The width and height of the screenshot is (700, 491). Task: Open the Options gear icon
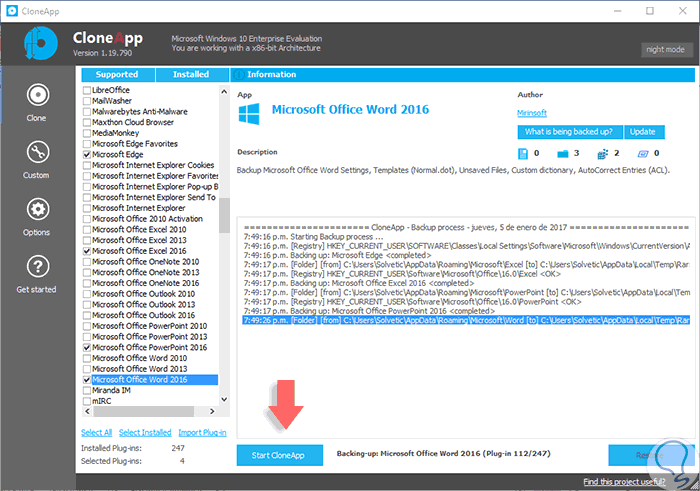(x=38, y=209)
